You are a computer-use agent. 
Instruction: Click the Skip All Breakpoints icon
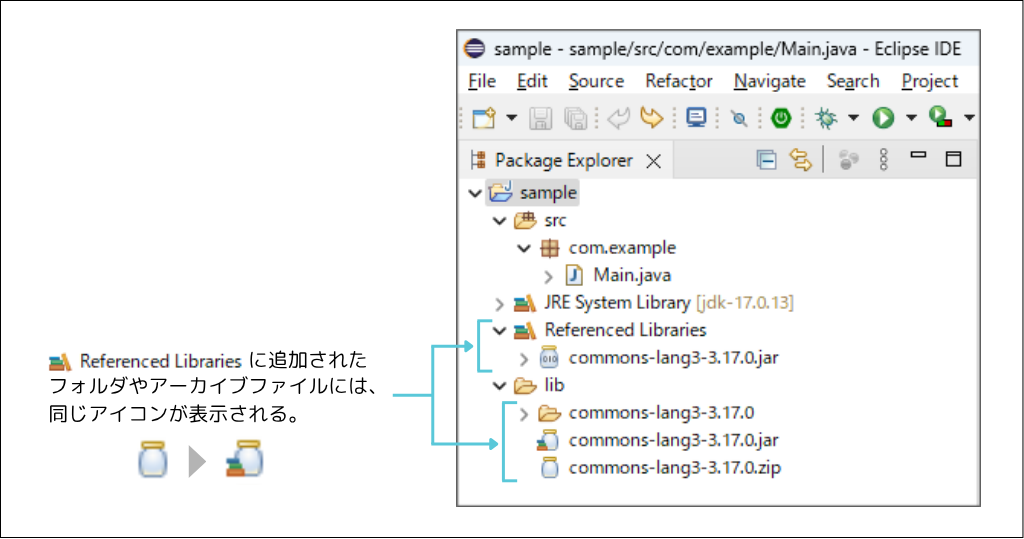[x=739, y=118]
